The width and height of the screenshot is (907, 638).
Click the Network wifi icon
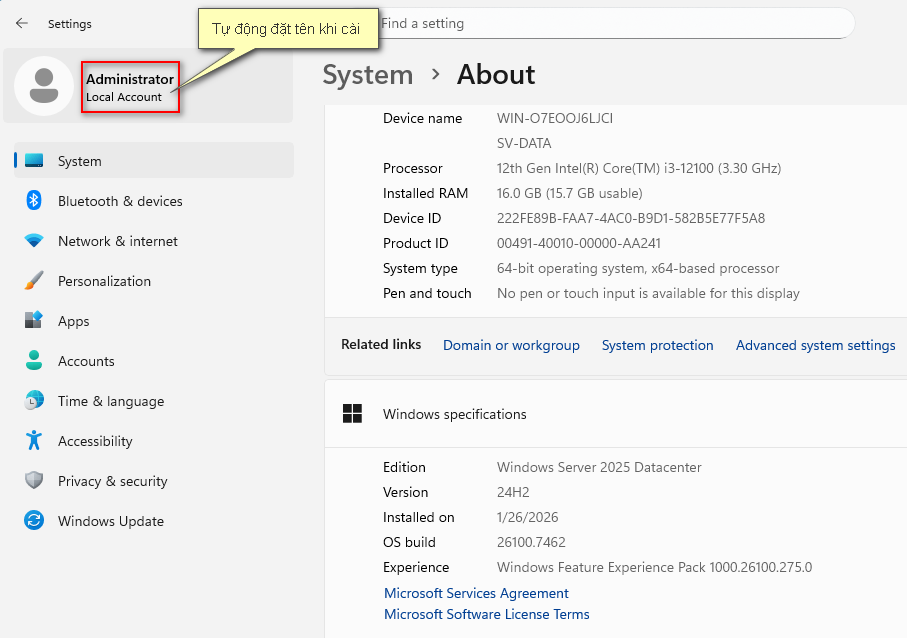pos(34,241)
